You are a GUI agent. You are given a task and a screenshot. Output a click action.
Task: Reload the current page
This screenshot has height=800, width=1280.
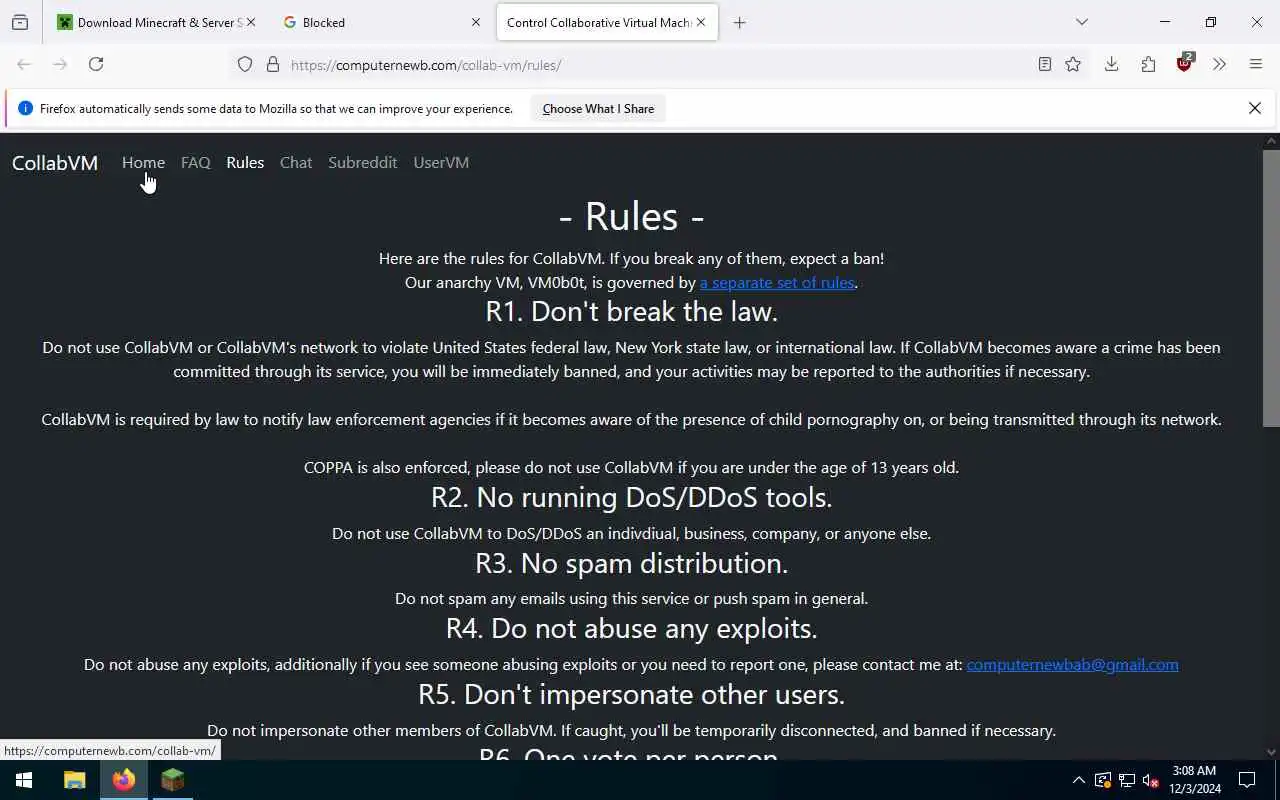tap(96, 64)
